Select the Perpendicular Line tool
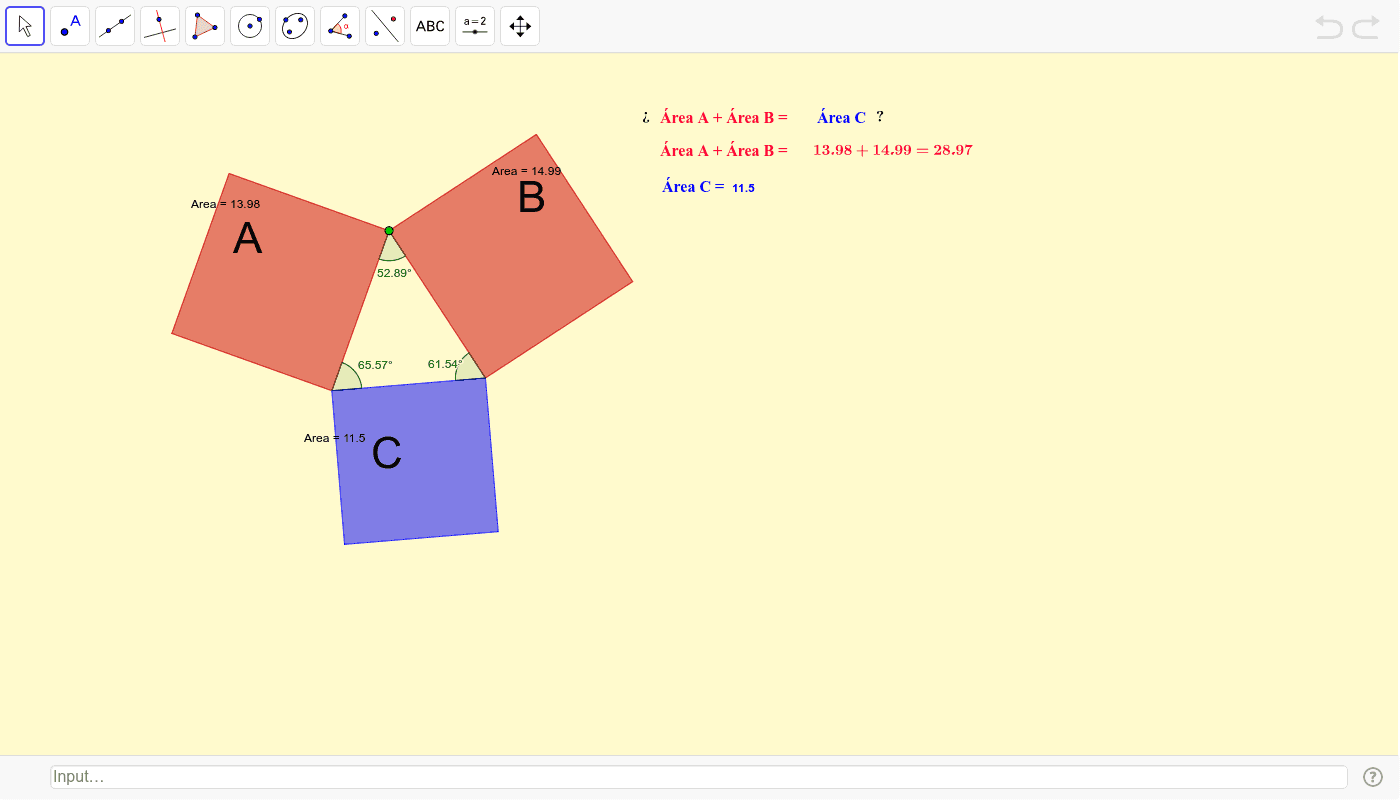Image resolution: width=1400 pixels, height=800 pixels. pos(160,26)
